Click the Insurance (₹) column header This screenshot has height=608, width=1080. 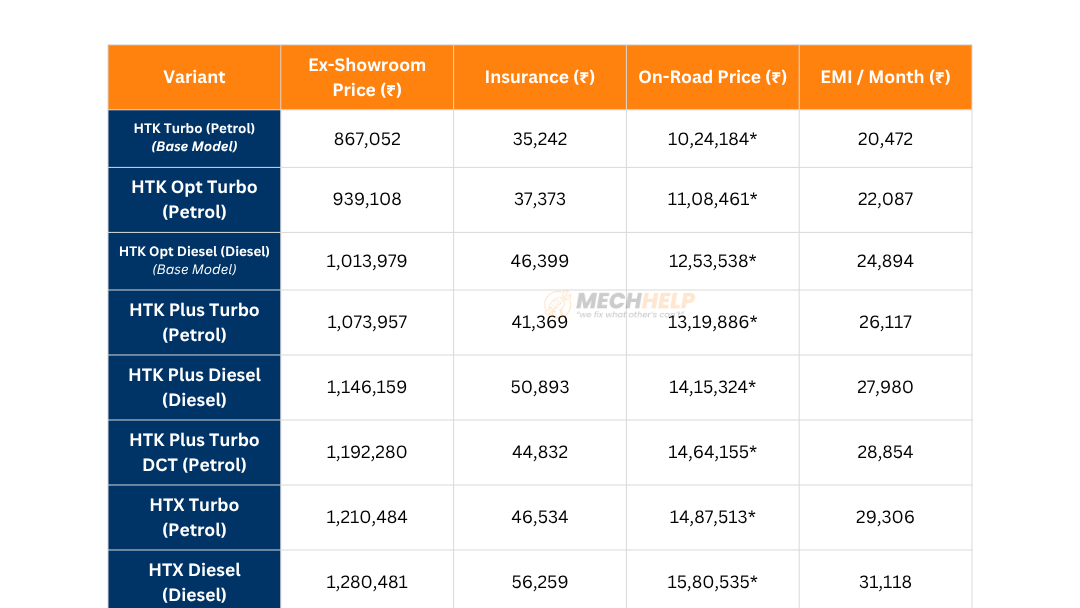[539, 77]
